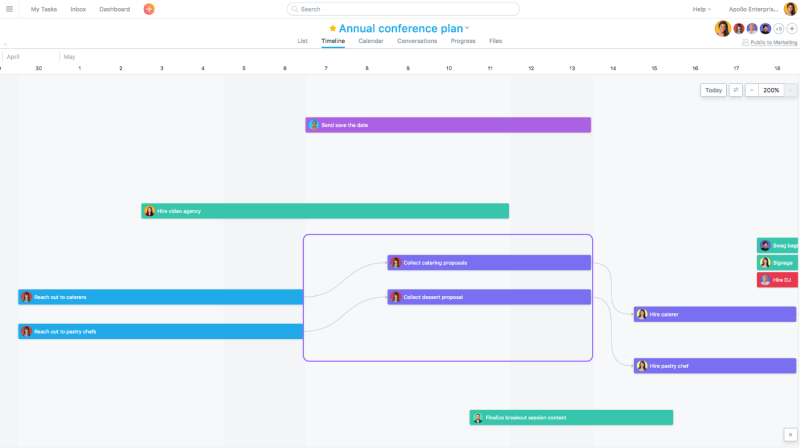Click assignee avatar on Reach out to caterers
800x448 pixels.
tap(27, 297)
